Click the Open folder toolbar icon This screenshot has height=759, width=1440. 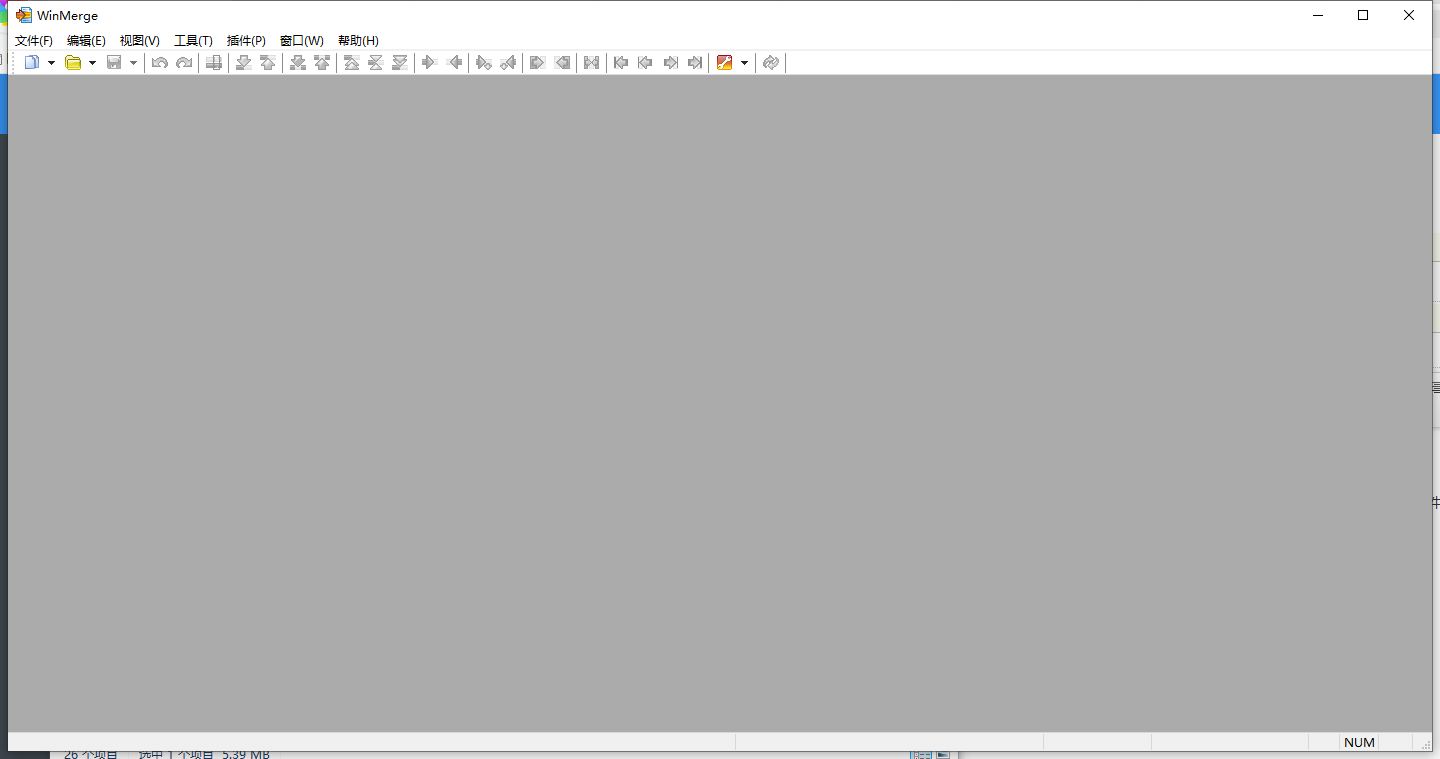pyautogui.click(x=73, y=63)
